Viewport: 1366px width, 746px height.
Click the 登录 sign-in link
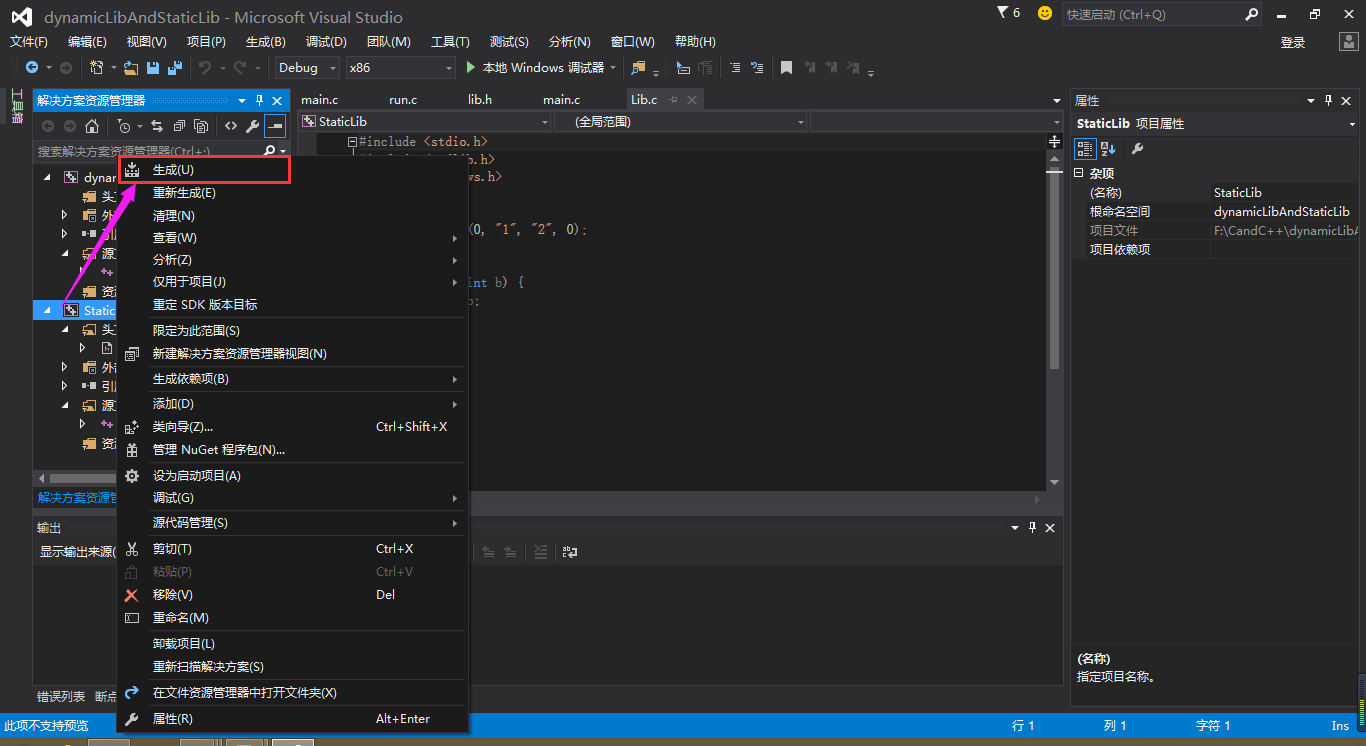(1293, 42)
